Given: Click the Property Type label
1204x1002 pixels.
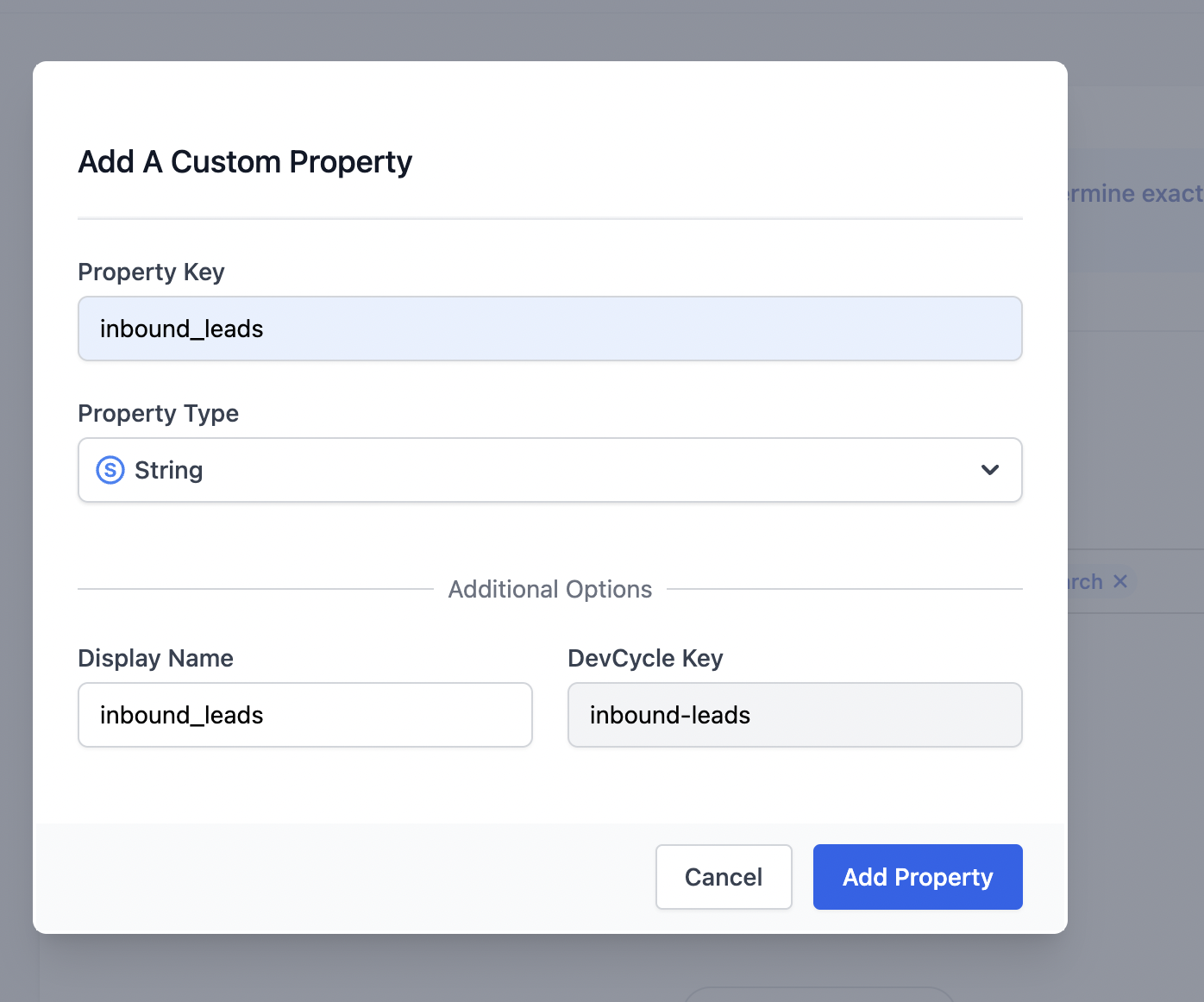Looking at the screenshot, I should (158, 413).
